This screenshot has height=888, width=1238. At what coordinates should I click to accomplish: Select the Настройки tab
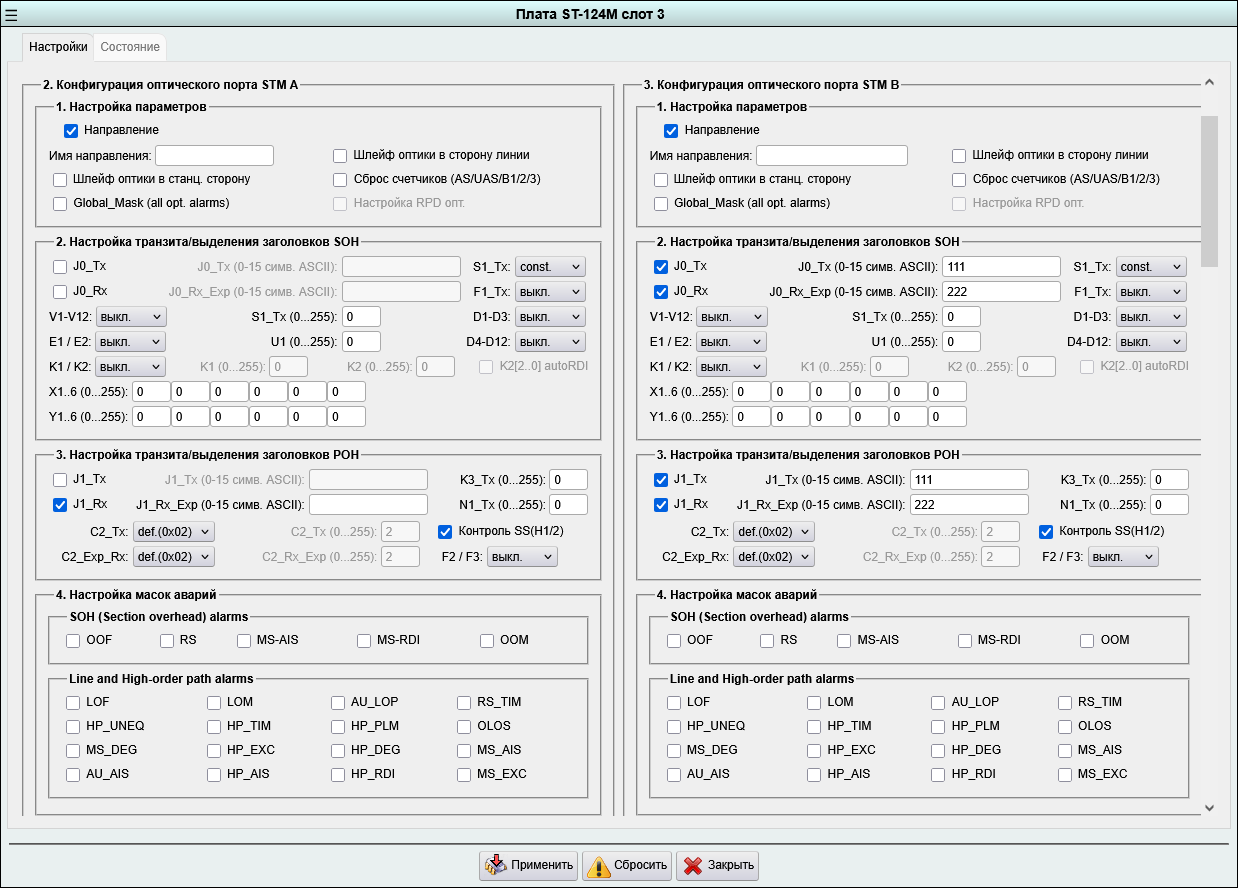coord(58,47)
